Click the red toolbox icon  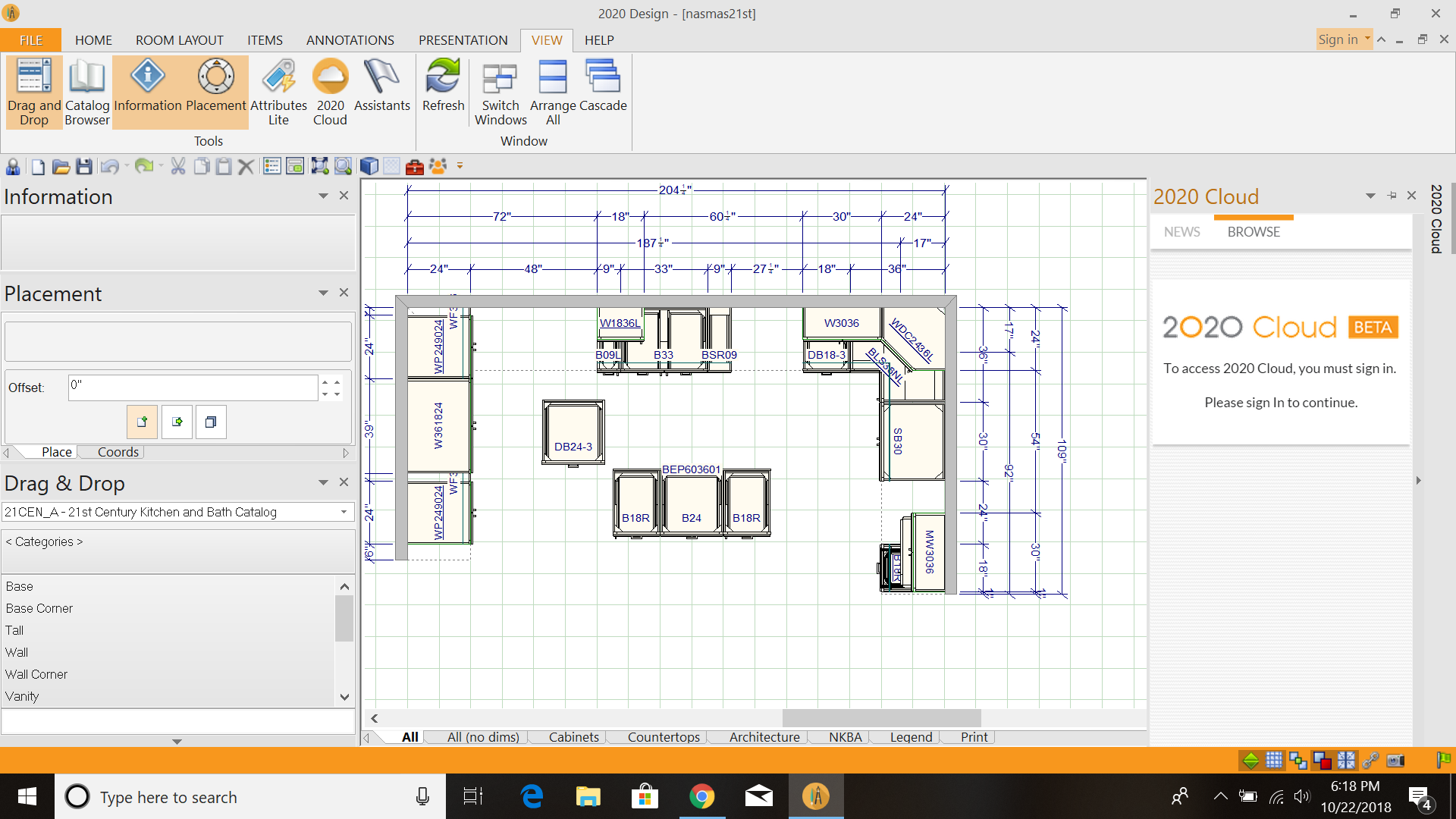414,167
